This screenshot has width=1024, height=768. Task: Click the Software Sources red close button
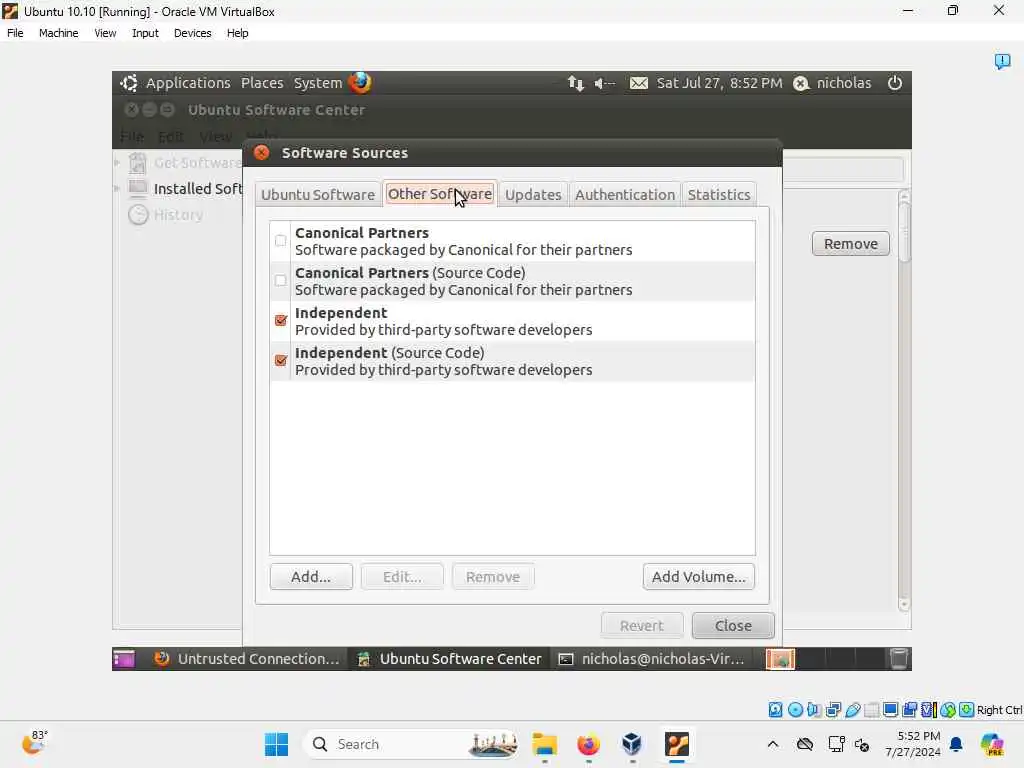click(x=262, y=153)
